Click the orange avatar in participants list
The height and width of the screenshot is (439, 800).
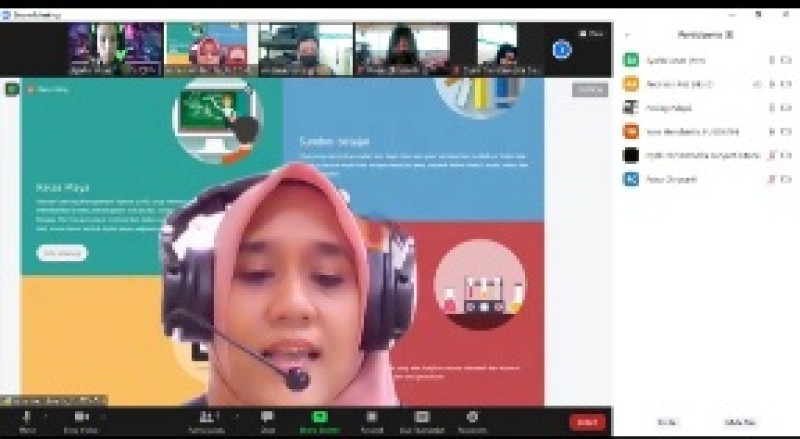click(x=631, y=131)
